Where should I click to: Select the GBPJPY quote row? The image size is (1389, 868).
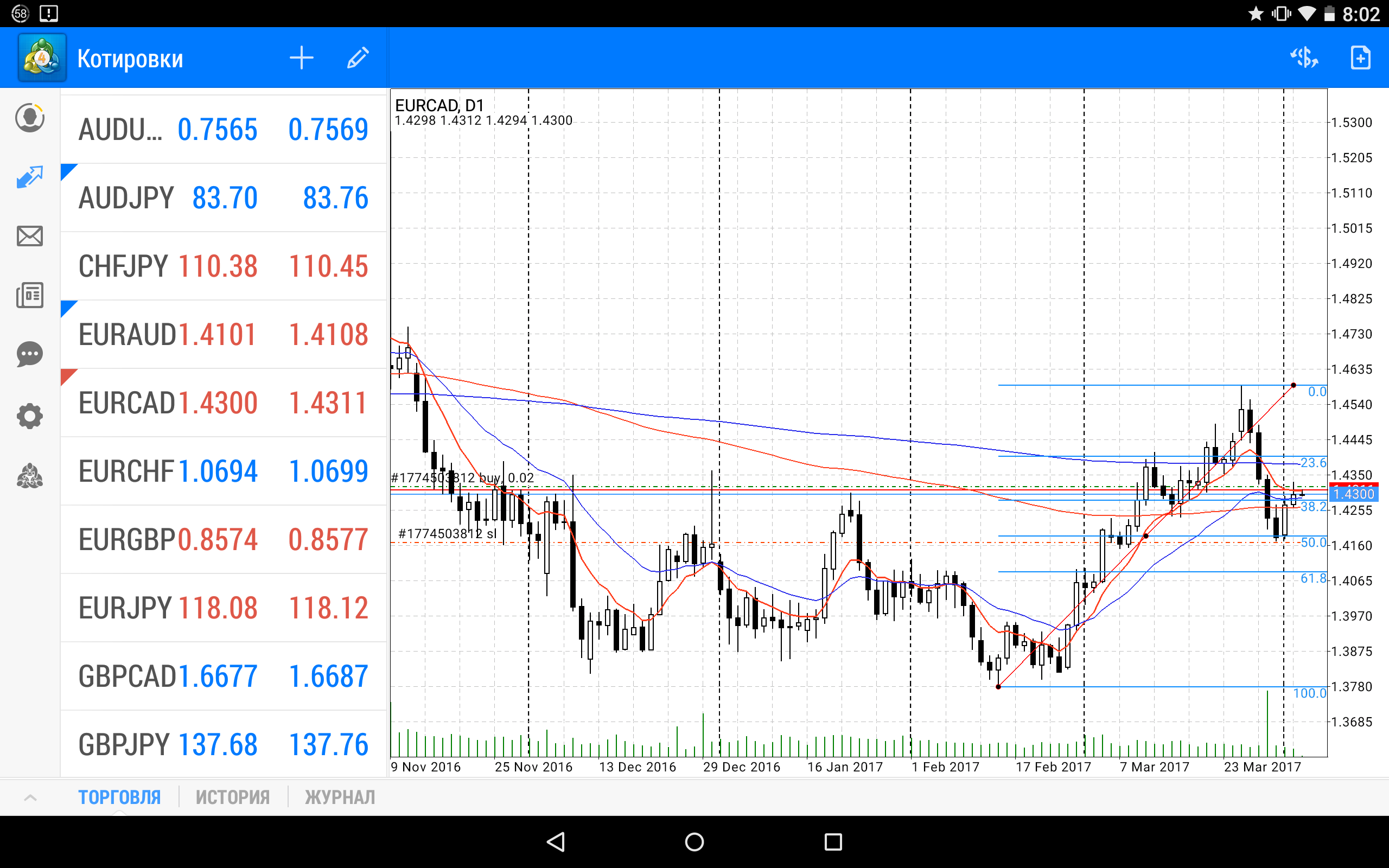(x=224, y=744)
